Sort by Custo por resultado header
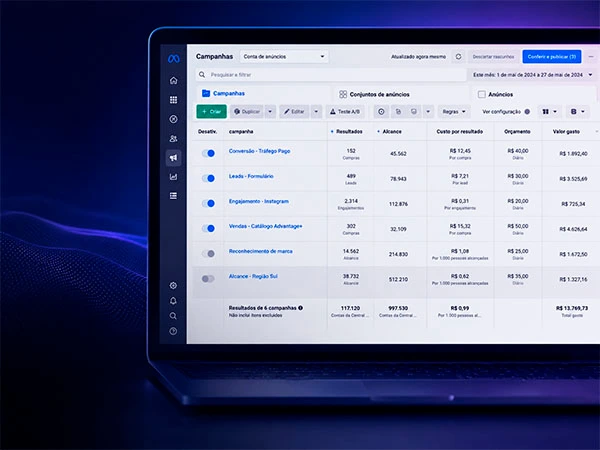Screen dimensions: 600x450 [x=460, y=132]
